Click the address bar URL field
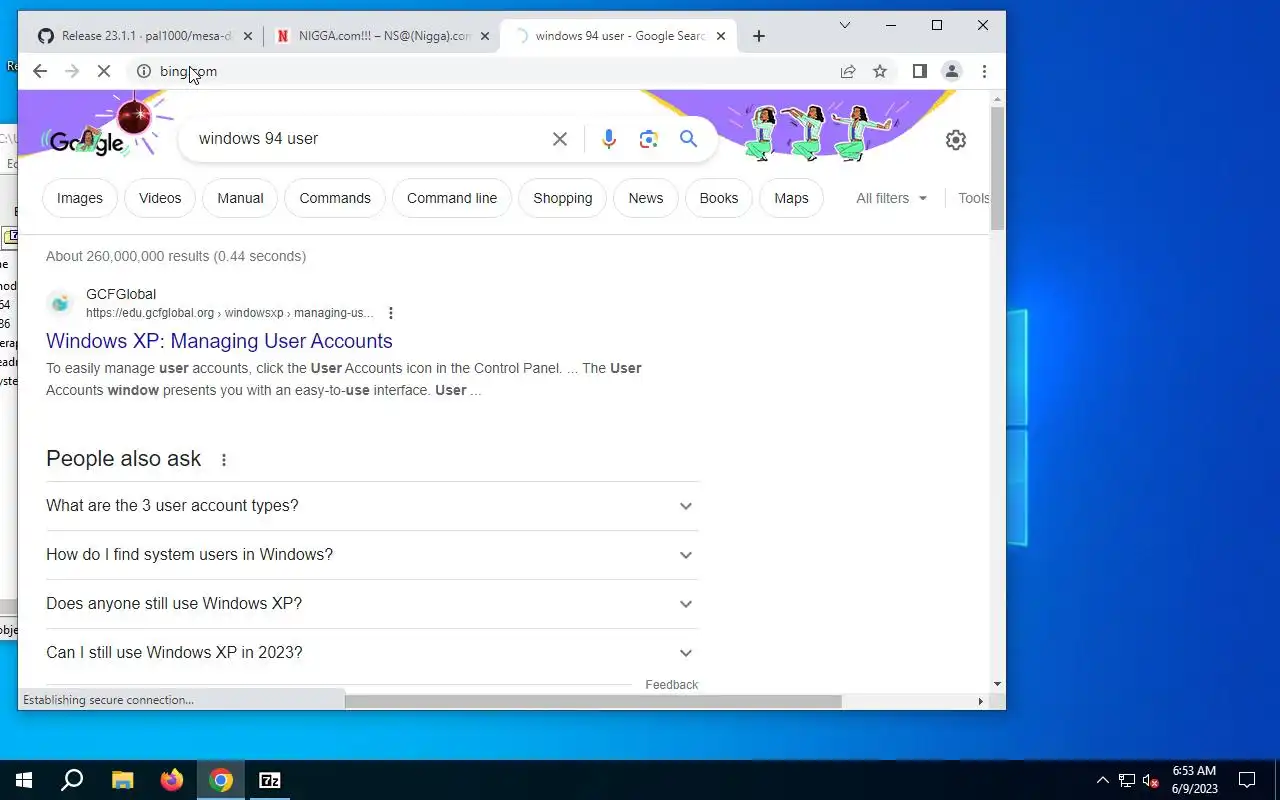The height and width of the screenshot is (800, 1280). point(495,71)
